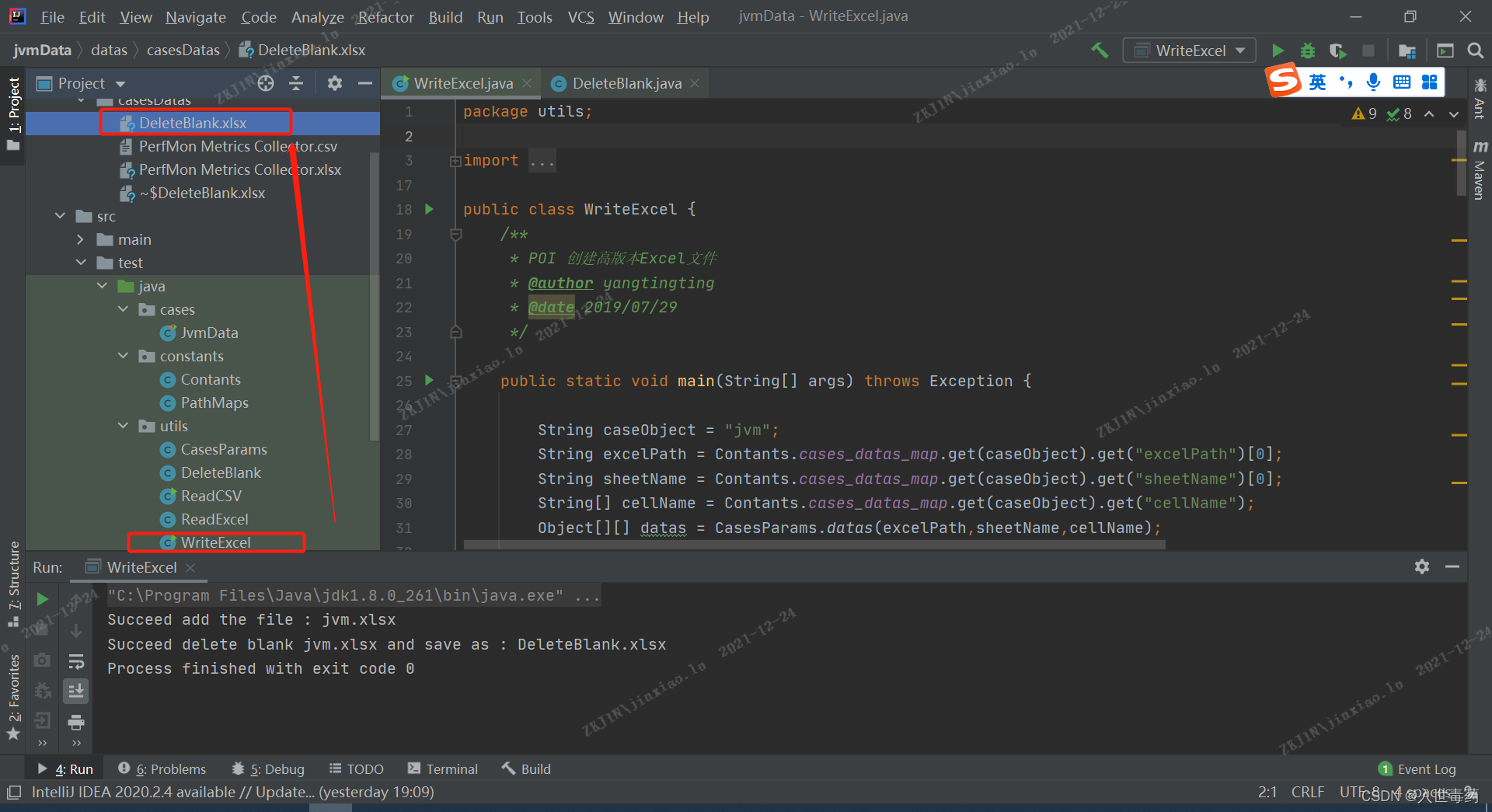Image resolution: width=1492 pixels, height=812 pixels.
Task: Click the editor vertical scrollbar thumb
Action: 1461,163
